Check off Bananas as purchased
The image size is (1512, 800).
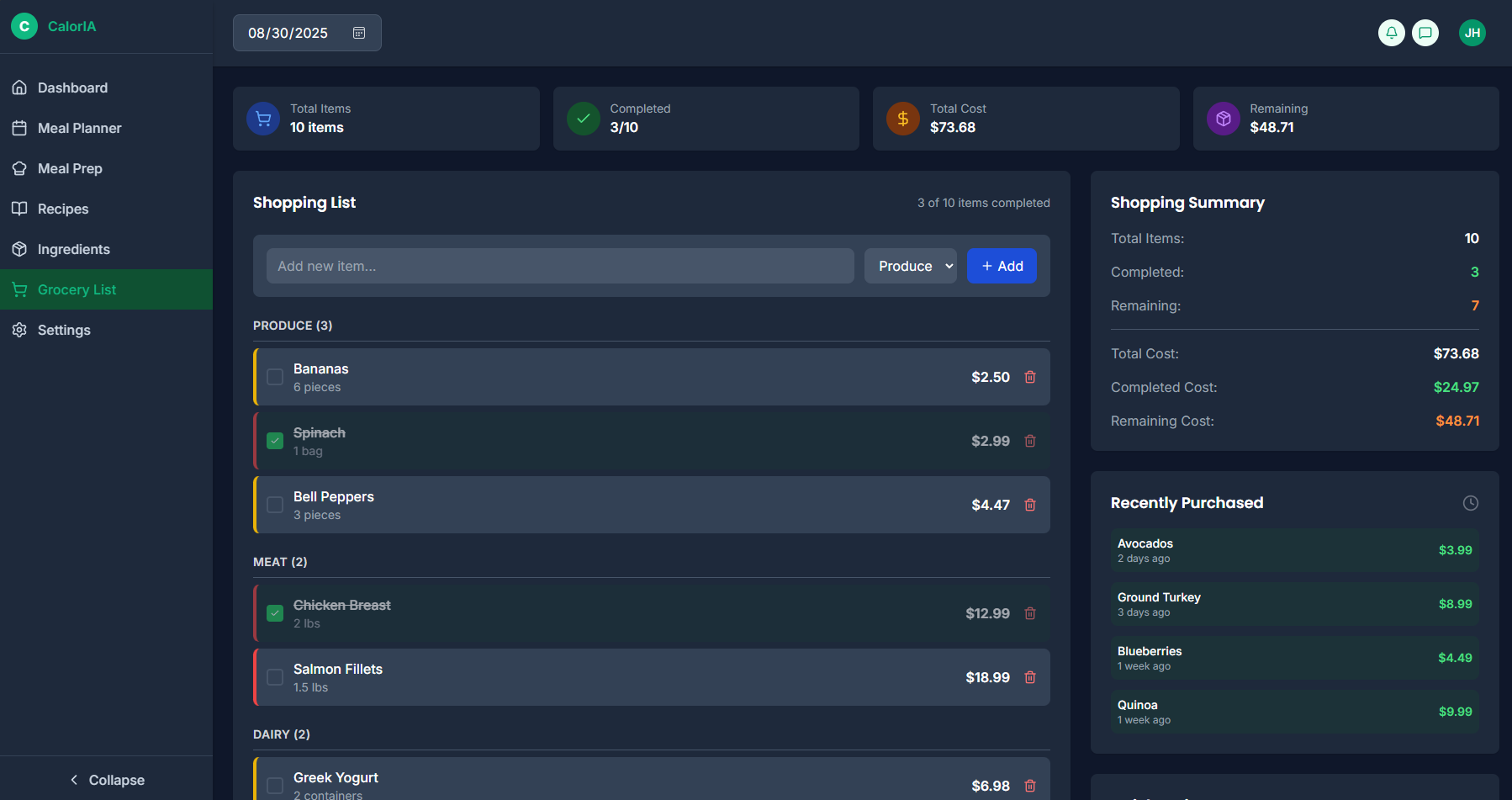(275, 377)
